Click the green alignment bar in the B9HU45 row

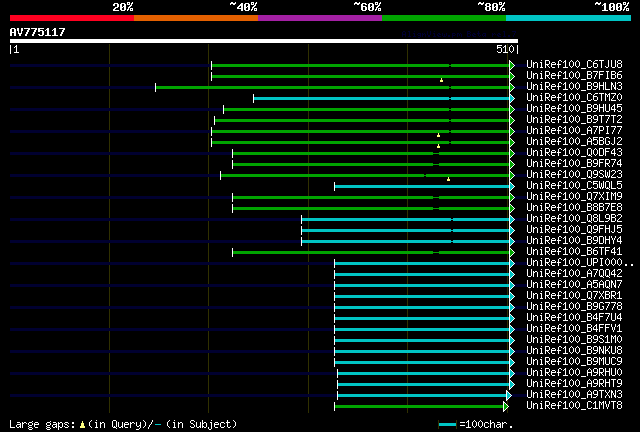(x=367, y=109)
